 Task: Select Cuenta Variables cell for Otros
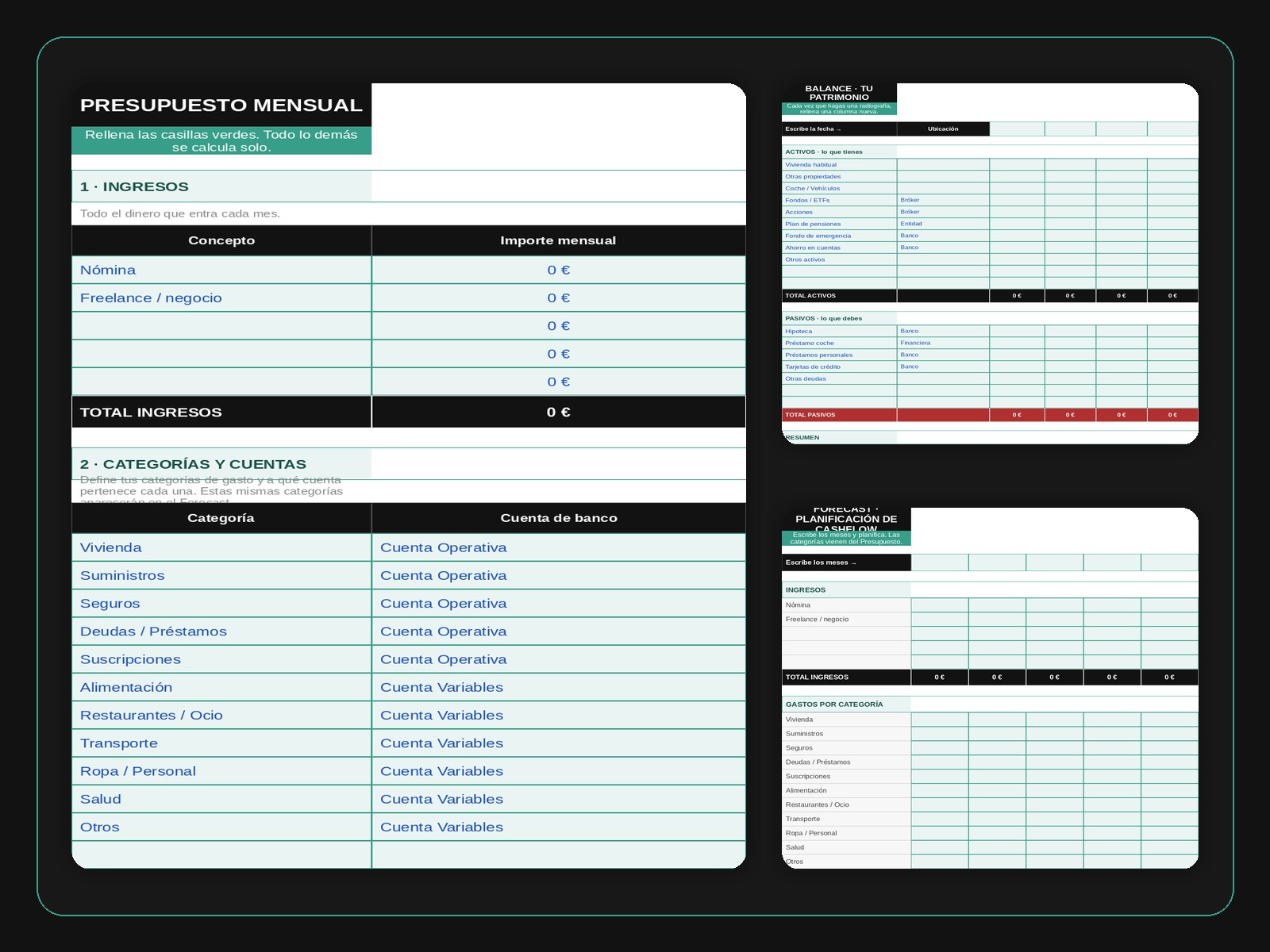pos(559,827)
